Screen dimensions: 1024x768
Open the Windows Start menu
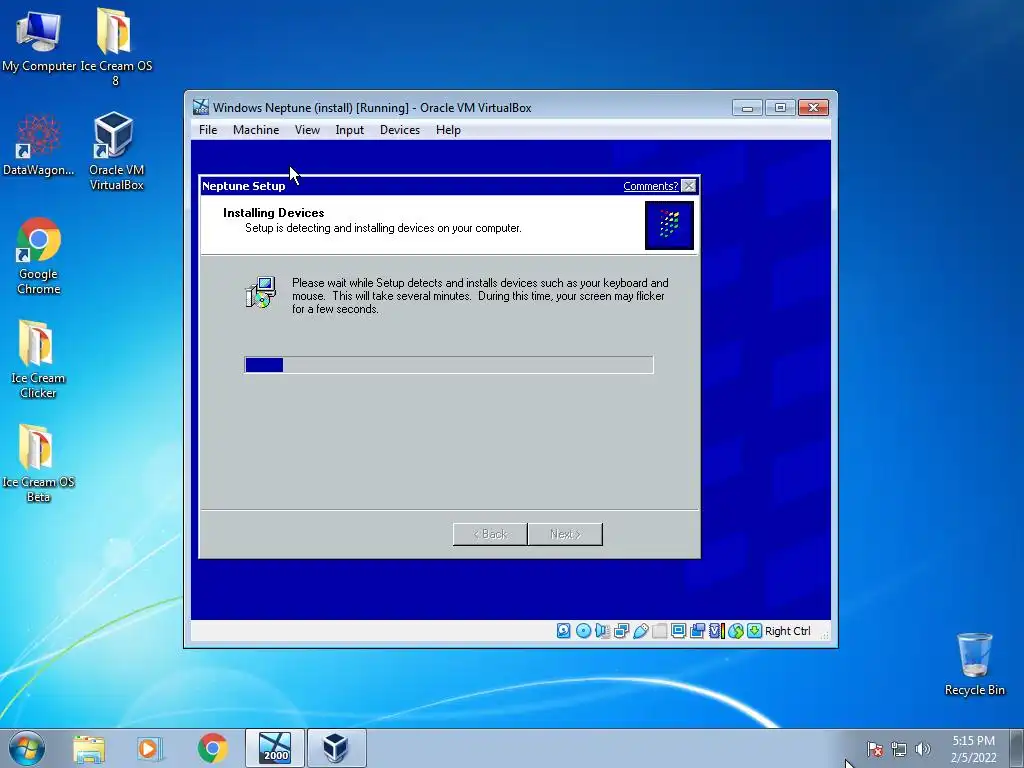click(x=27, y=748)
